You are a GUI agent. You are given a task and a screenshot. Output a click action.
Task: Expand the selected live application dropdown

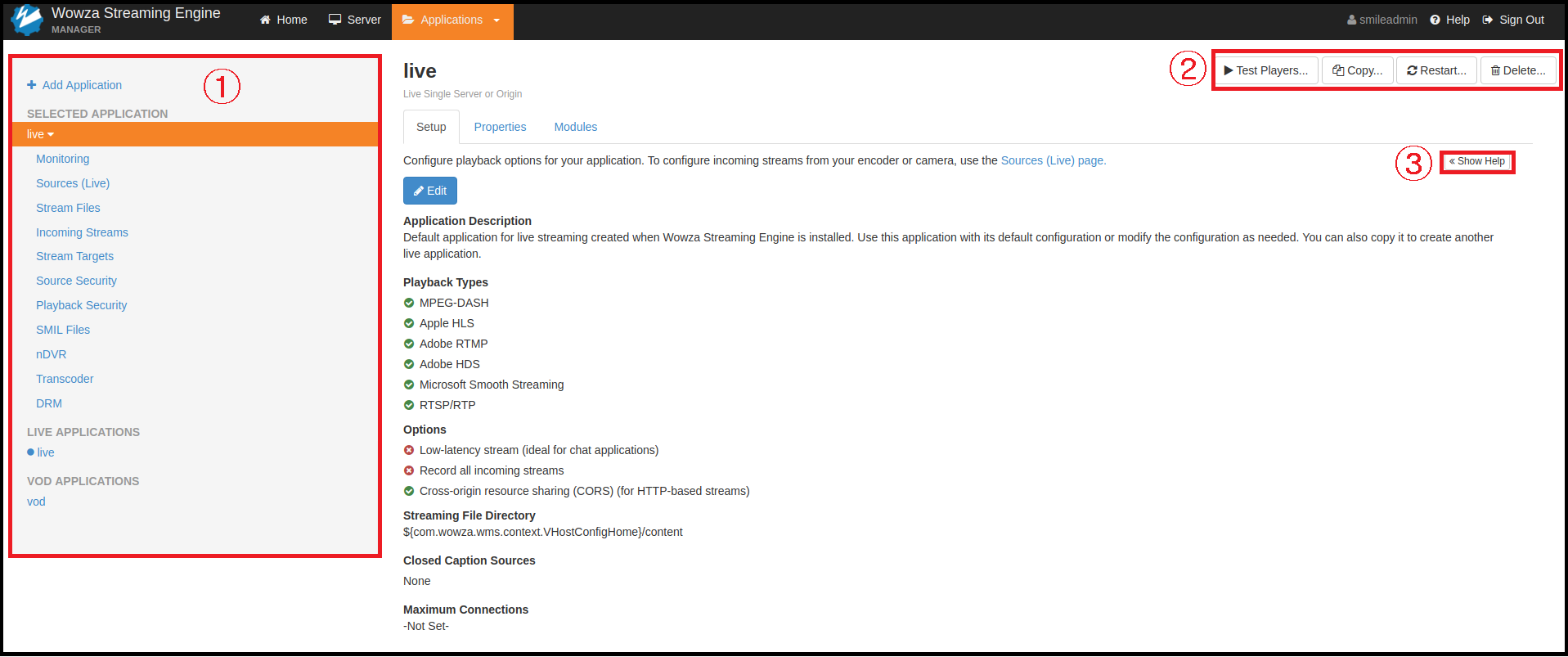click(40, 134)
